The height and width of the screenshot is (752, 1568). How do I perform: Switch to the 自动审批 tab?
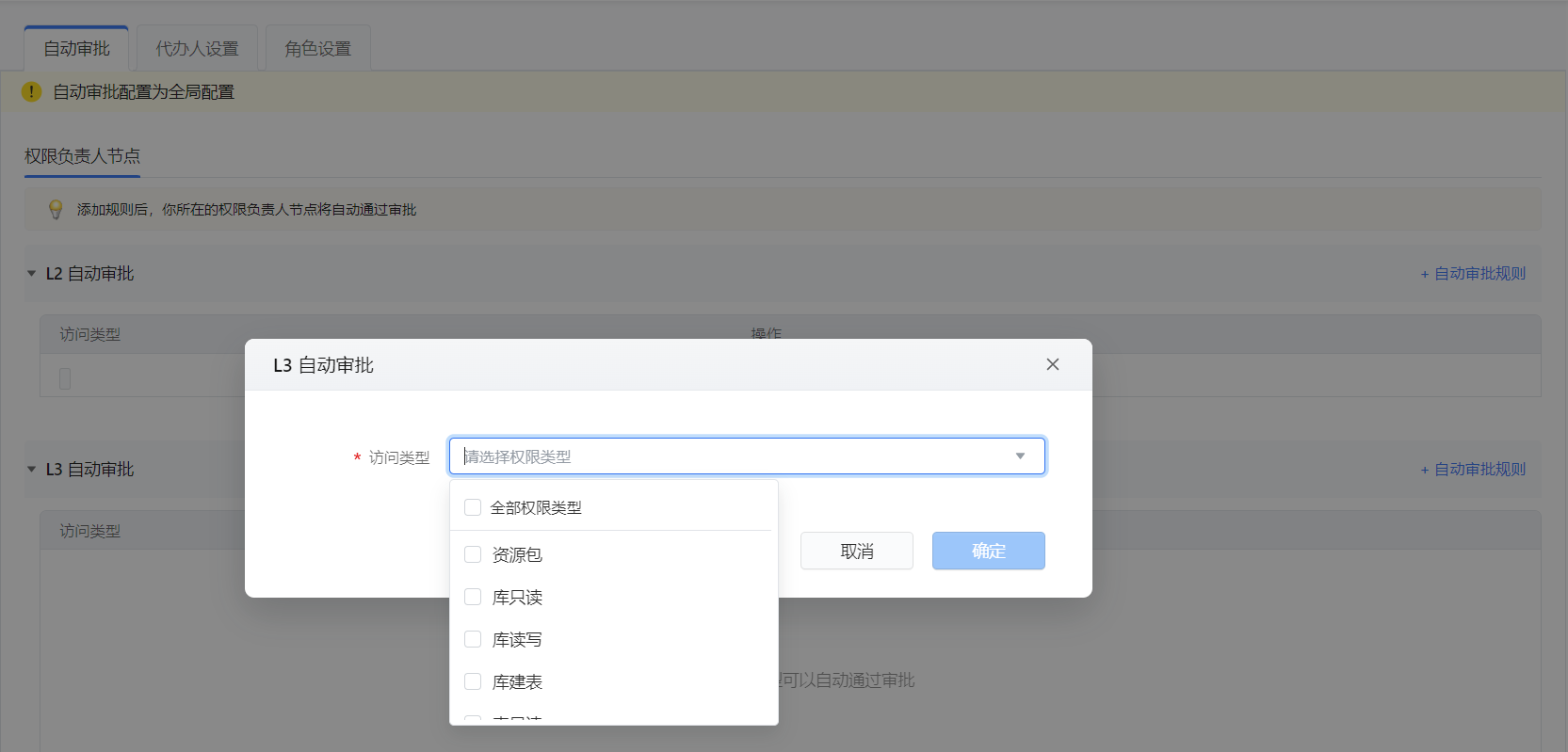click(x=76, y=48)
